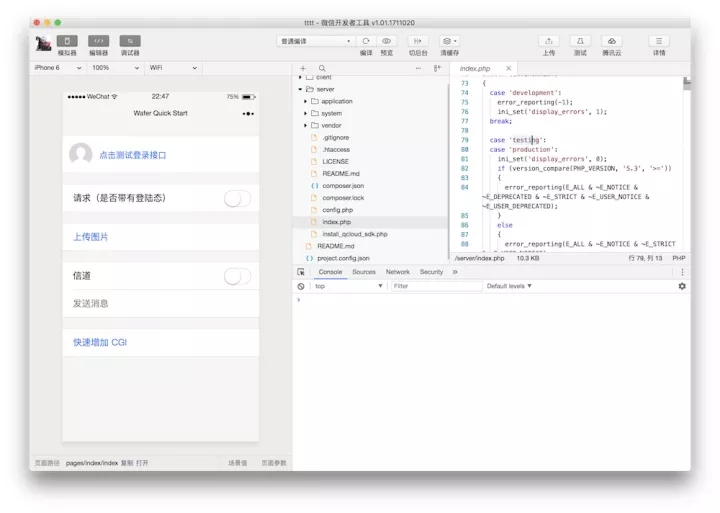Click the 预览 preview eye icon
720x513 pixels.
386,41
